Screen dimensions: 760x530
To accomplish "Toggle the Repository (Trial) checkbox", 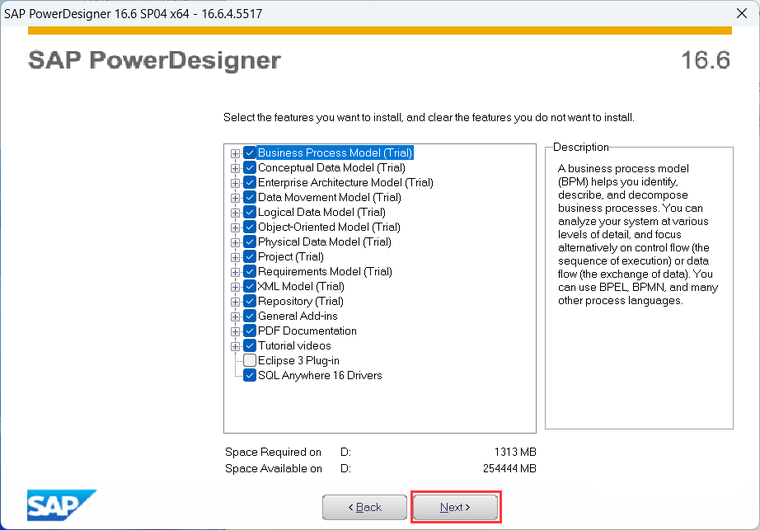I will (x=250, y=301).
